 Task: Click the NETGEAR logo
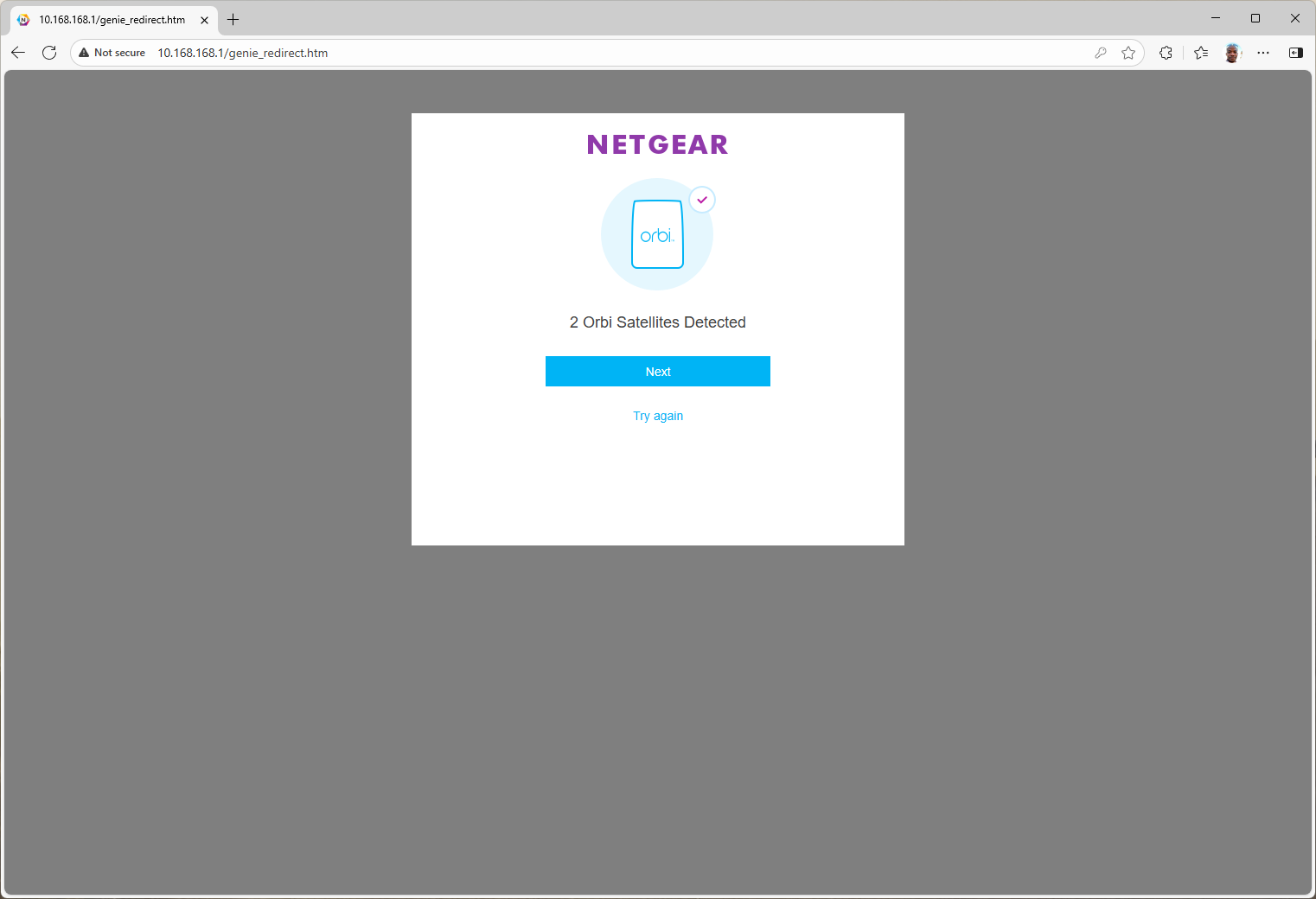pos(657,144)
